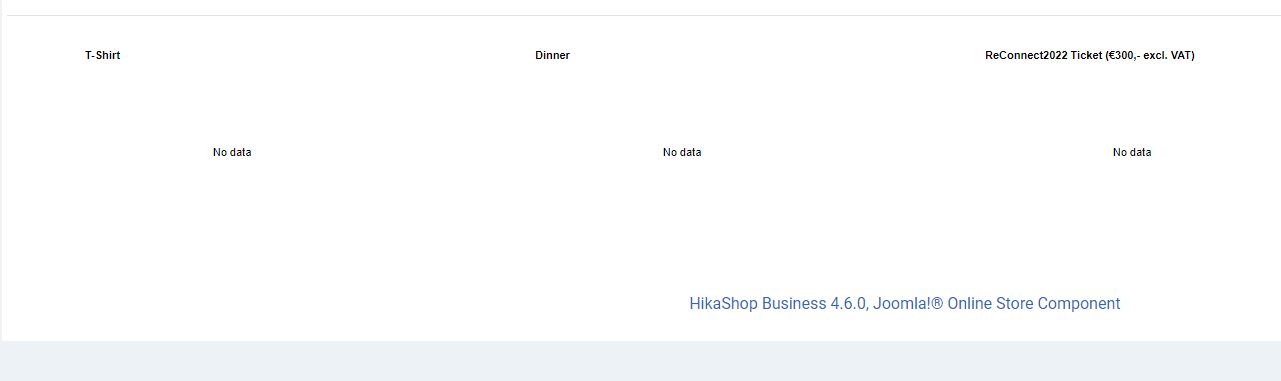Select the No data text under Dinner
Screen dimensions: 1281x381
tap(682, 152)
